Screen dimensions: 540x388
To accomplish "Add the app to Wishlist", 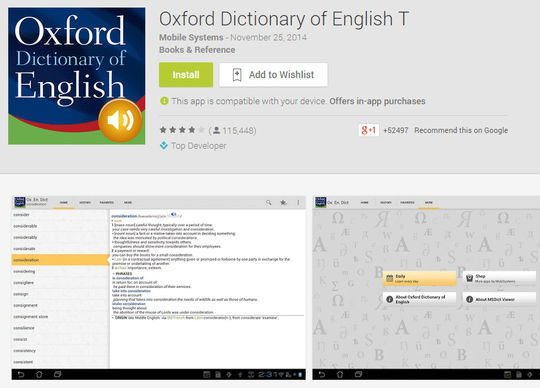I will coord(273,75).
